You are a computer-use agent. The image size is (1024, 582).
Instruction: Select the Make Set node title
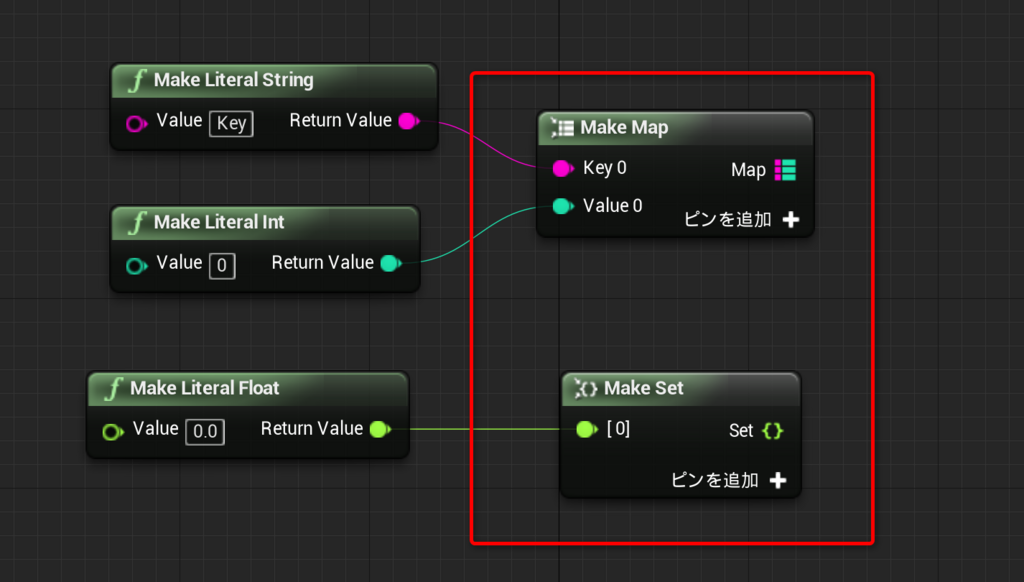point(644,388)
